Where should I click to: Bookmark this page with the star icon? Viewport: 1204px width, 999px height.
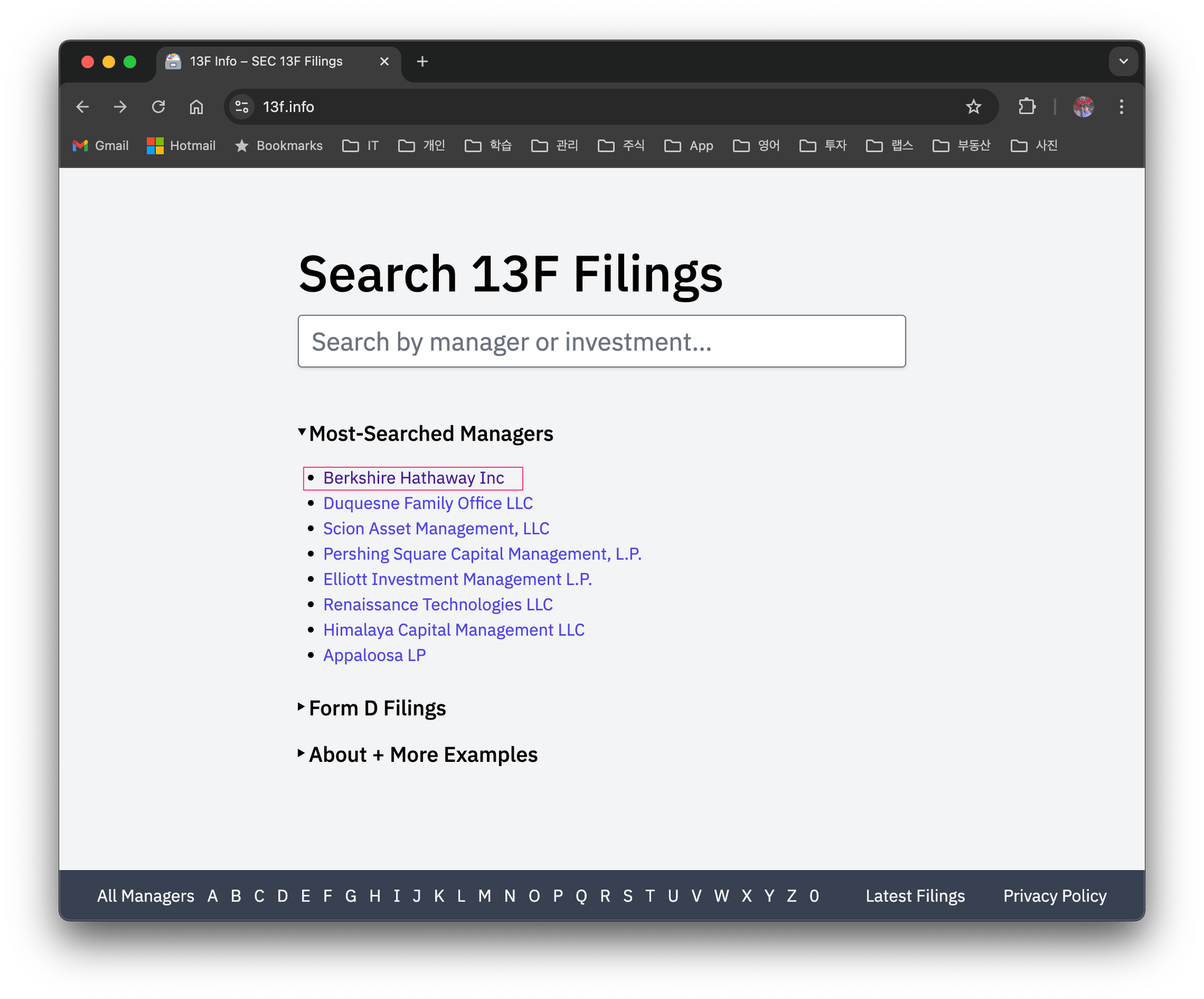tap(973, 107)
